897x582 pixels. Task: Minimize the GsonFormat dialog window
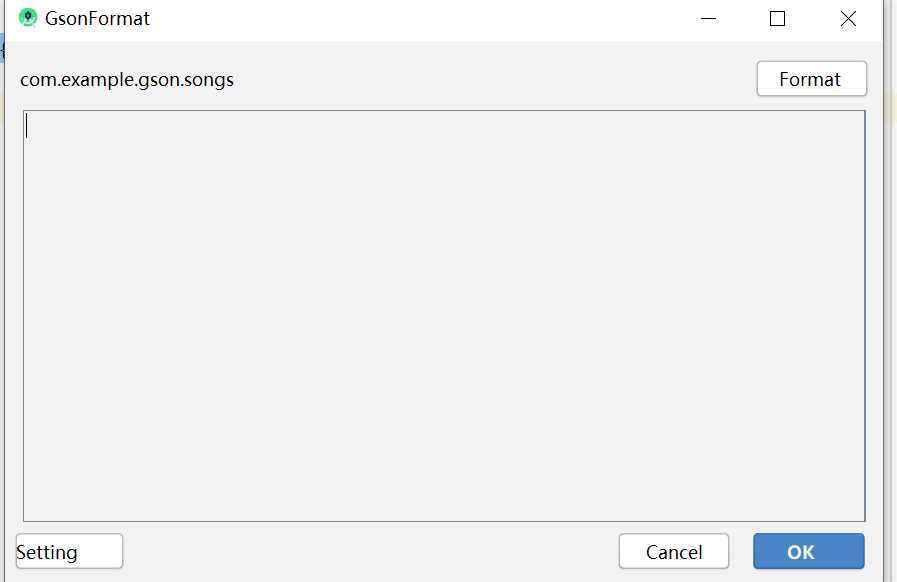(708, 18)
